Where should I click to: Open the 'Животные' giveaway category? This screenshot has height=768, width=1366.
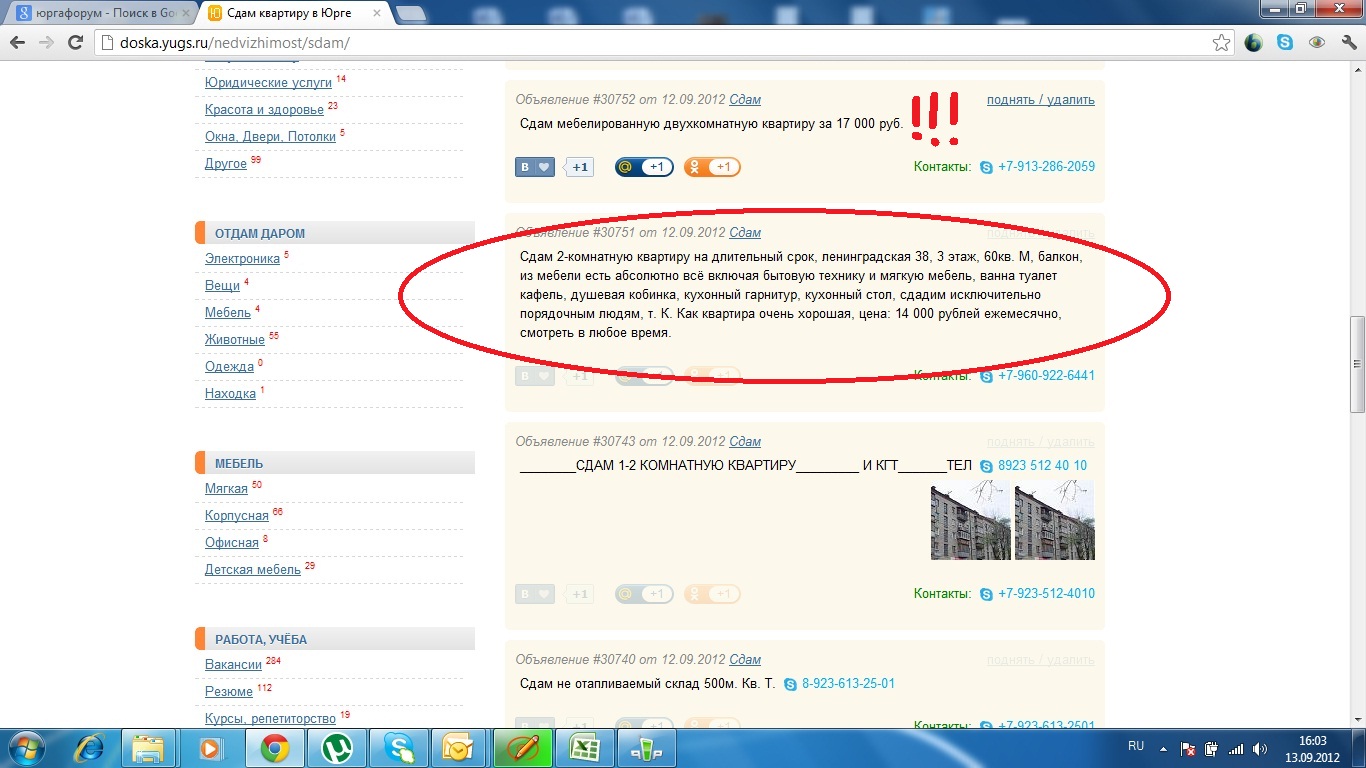pyautogui.click(x=234, y=340)
